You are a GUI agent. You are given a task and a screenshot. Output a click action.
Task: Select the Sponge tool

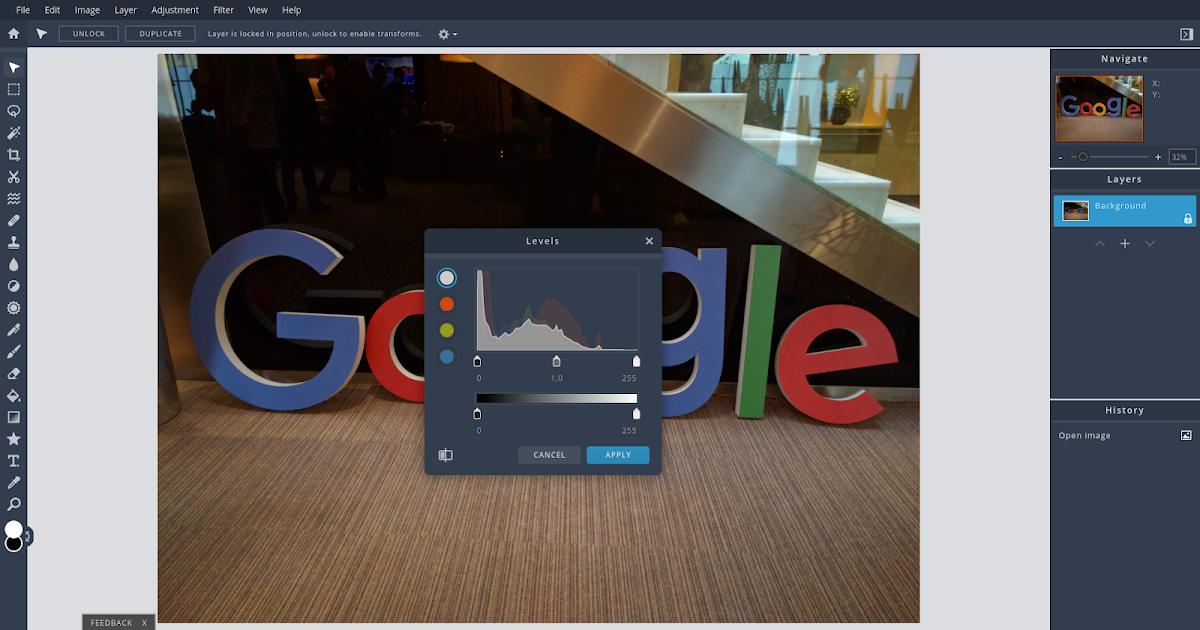point(14,308)
